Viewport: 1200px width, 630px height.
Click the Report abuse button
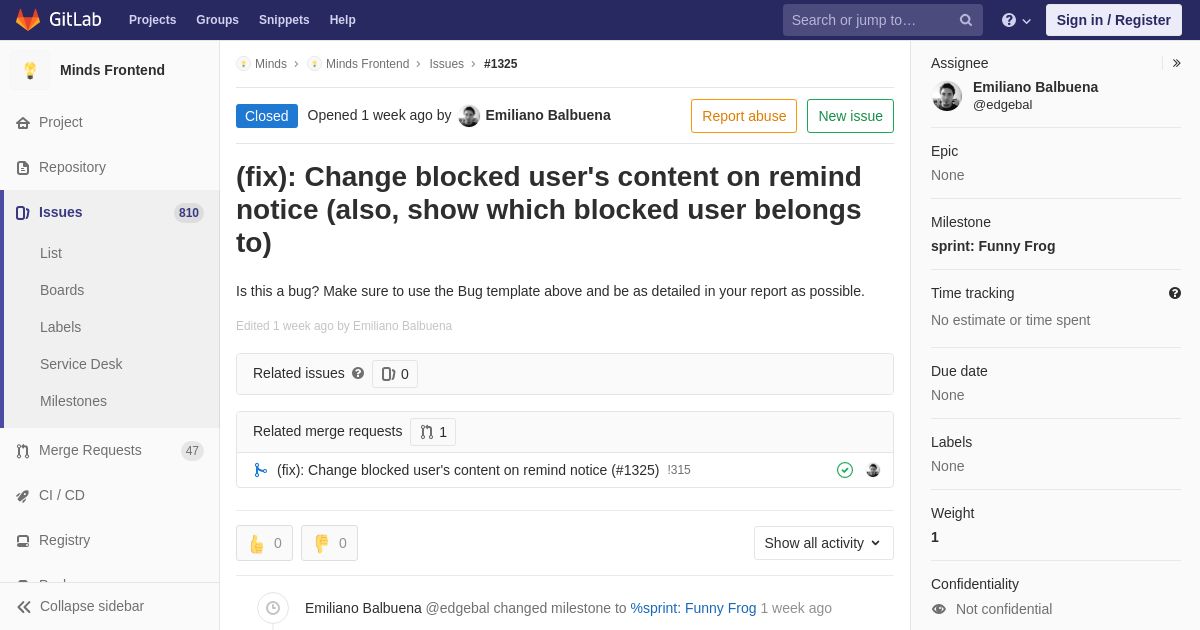click(x=744, y=116)
